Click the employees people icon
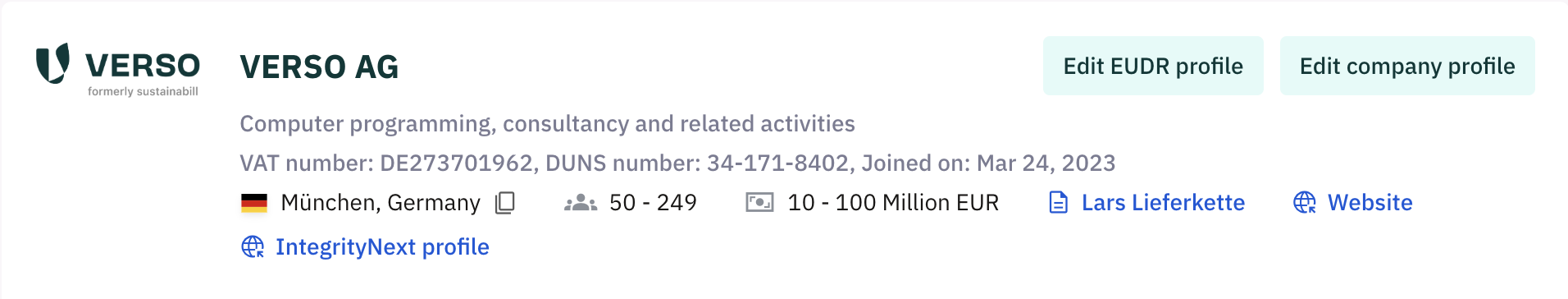The width and height of the screenshot is (1568, 299). (x=581, y=203)
